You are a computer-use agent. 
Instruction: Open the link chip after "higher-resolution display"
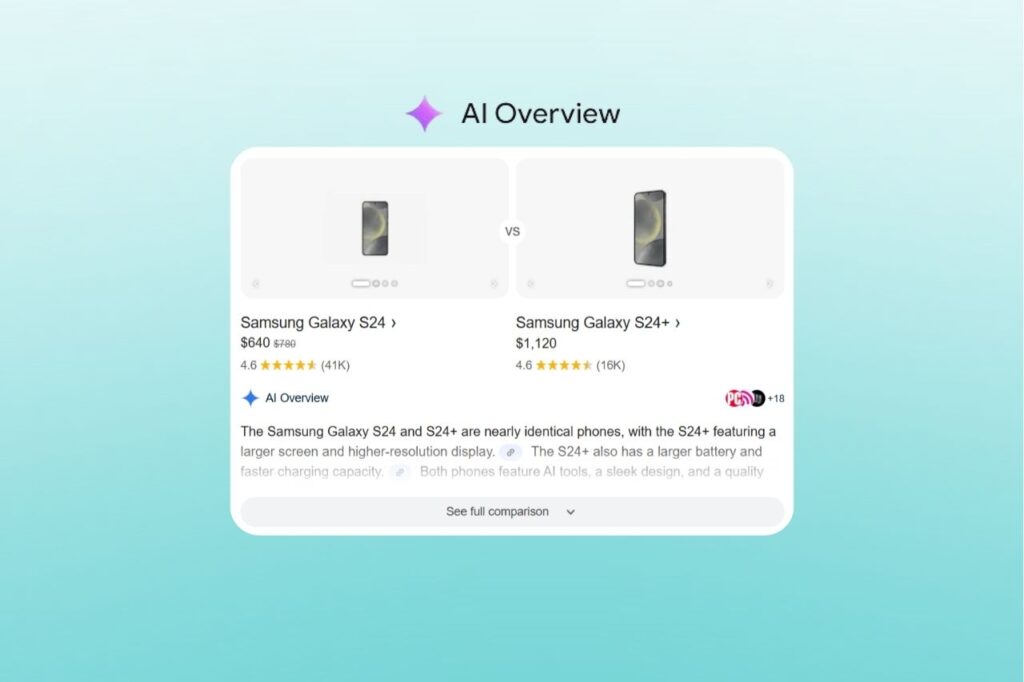pyautogui.click(x=511, y=452)
